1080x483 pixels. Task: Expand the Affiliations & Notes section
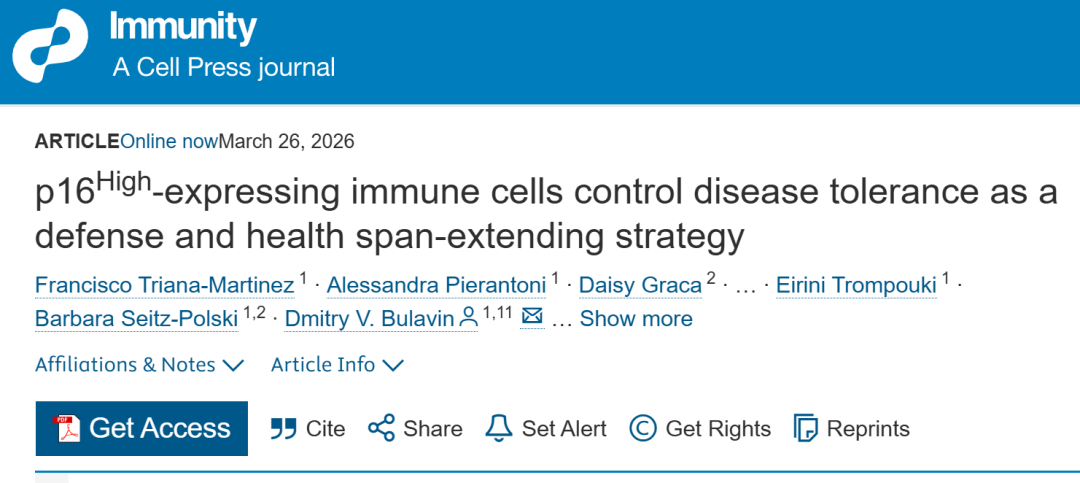click(139, 365)
